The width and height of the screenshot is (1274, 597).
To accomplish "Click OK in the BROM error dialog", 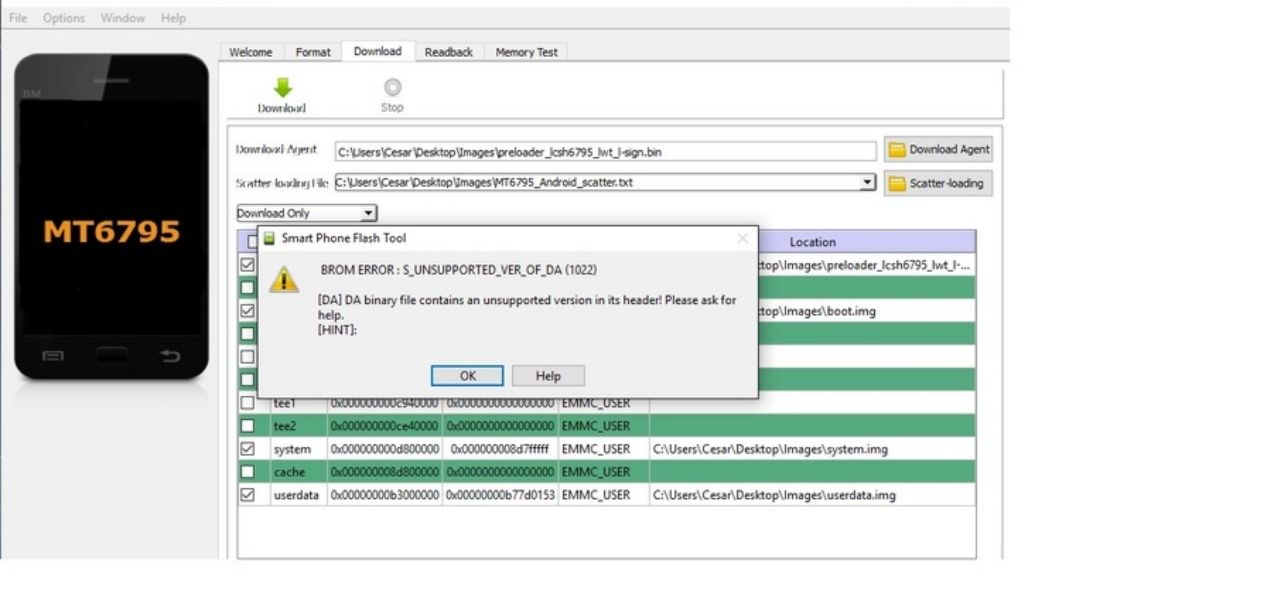I will pyautogui.click(x=467, y=376).
